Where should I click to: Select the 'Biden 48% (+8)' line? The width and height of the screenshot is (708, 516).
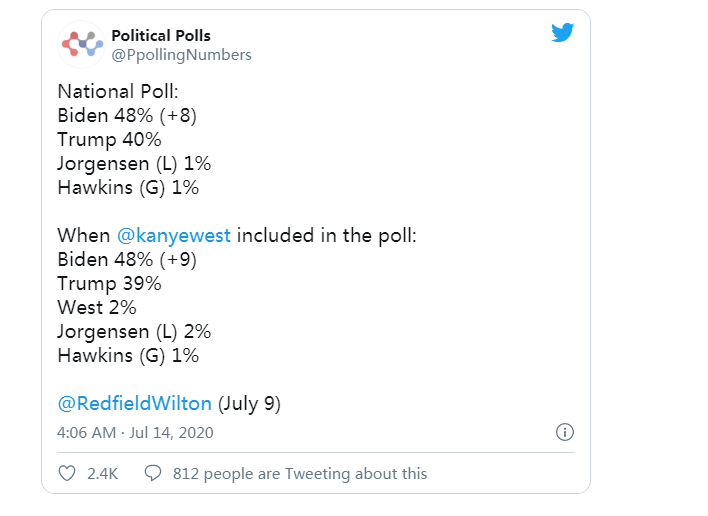pos(127,115)
